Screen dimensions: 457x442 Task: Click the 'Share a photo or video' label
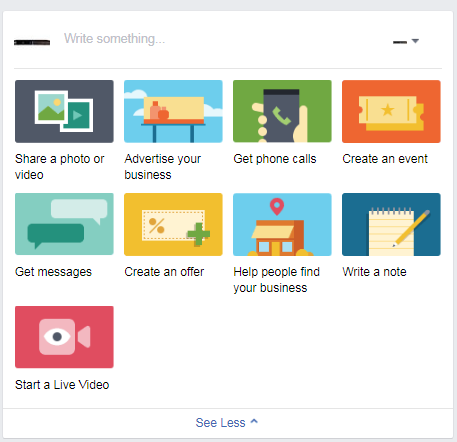60,167
